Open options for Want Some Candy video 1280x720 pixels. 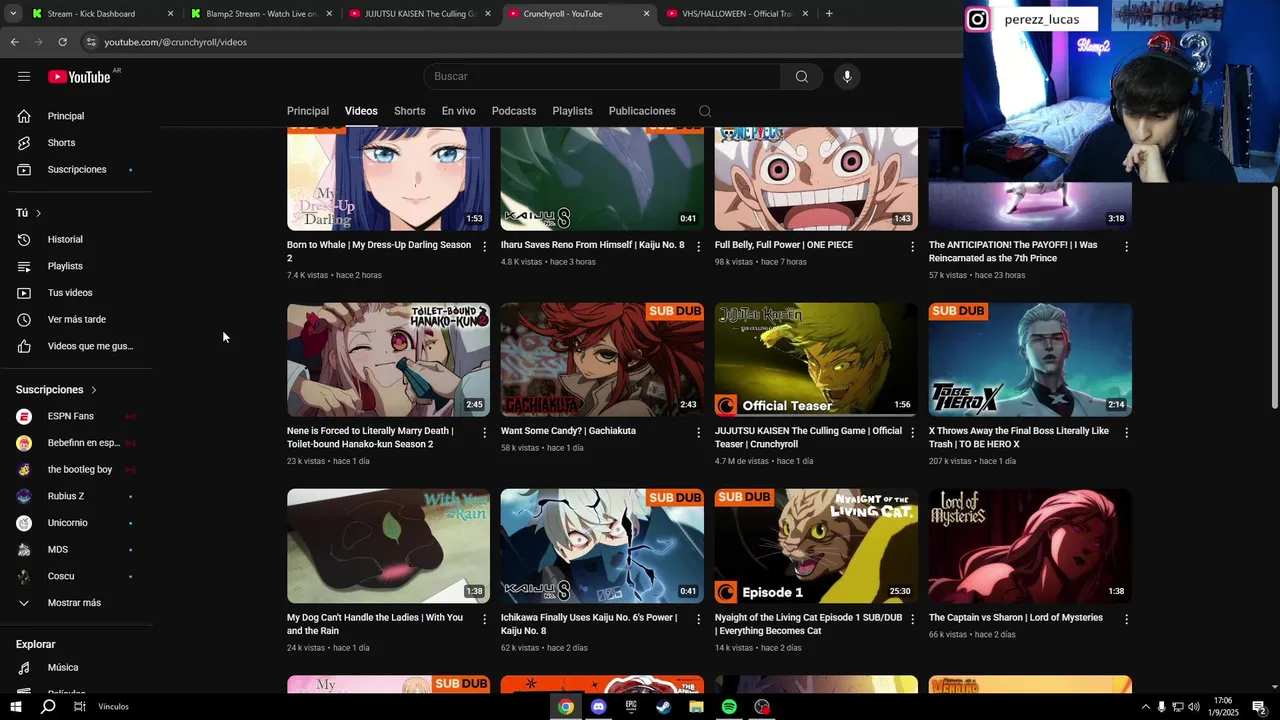click(x=699, y=433)
